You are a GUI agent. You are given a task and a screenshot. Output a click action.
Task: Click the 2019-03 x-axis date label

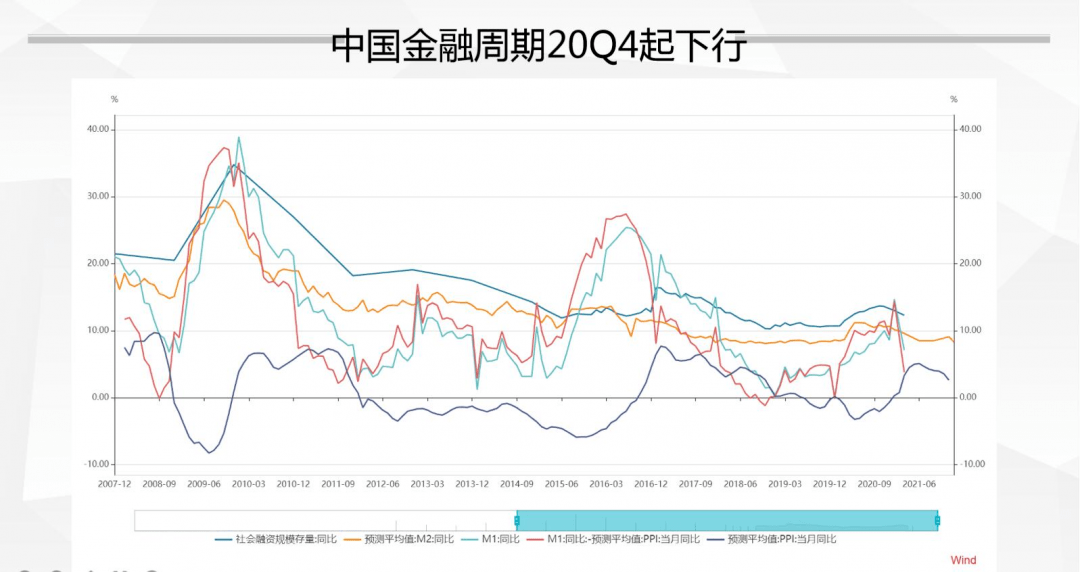coord(785,484)
